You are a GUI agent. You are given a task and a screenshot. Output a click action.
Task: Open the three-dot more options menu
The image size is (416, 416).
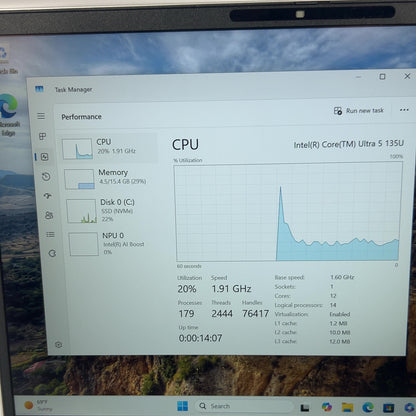[404, 110]
